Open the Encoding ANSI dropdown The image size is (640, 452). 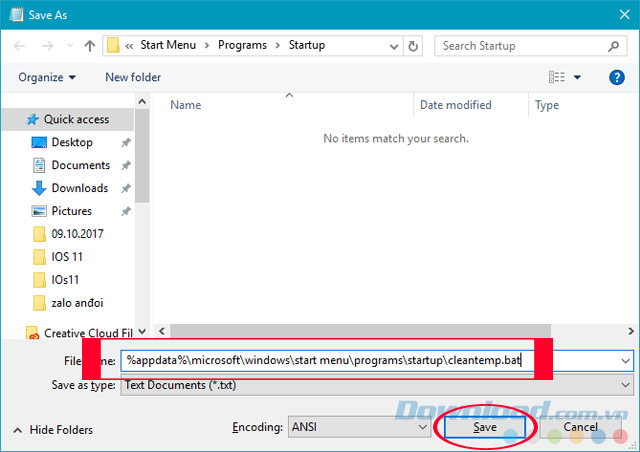[359, 427]
